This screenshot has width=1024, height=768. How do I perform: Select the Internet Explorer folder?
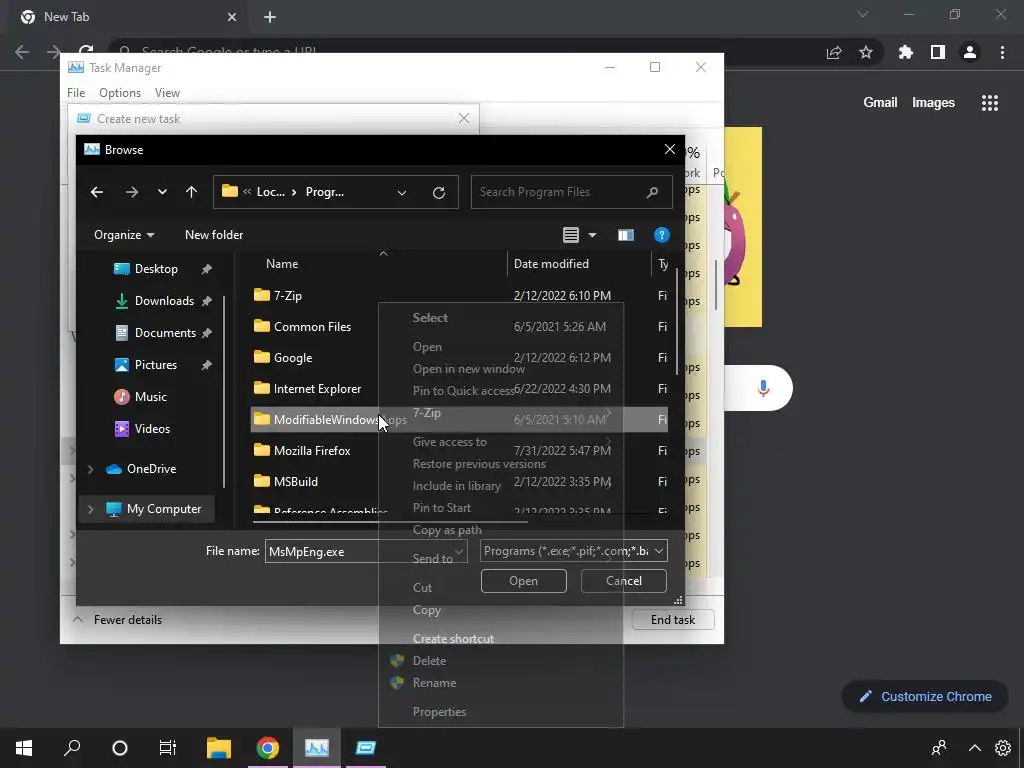317,389
